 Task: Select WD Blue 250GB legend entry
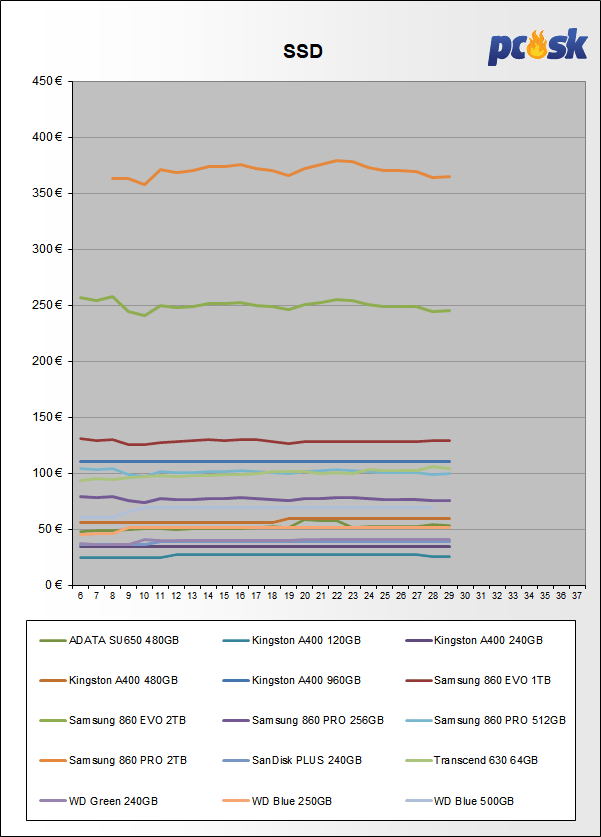coord(278,801)
